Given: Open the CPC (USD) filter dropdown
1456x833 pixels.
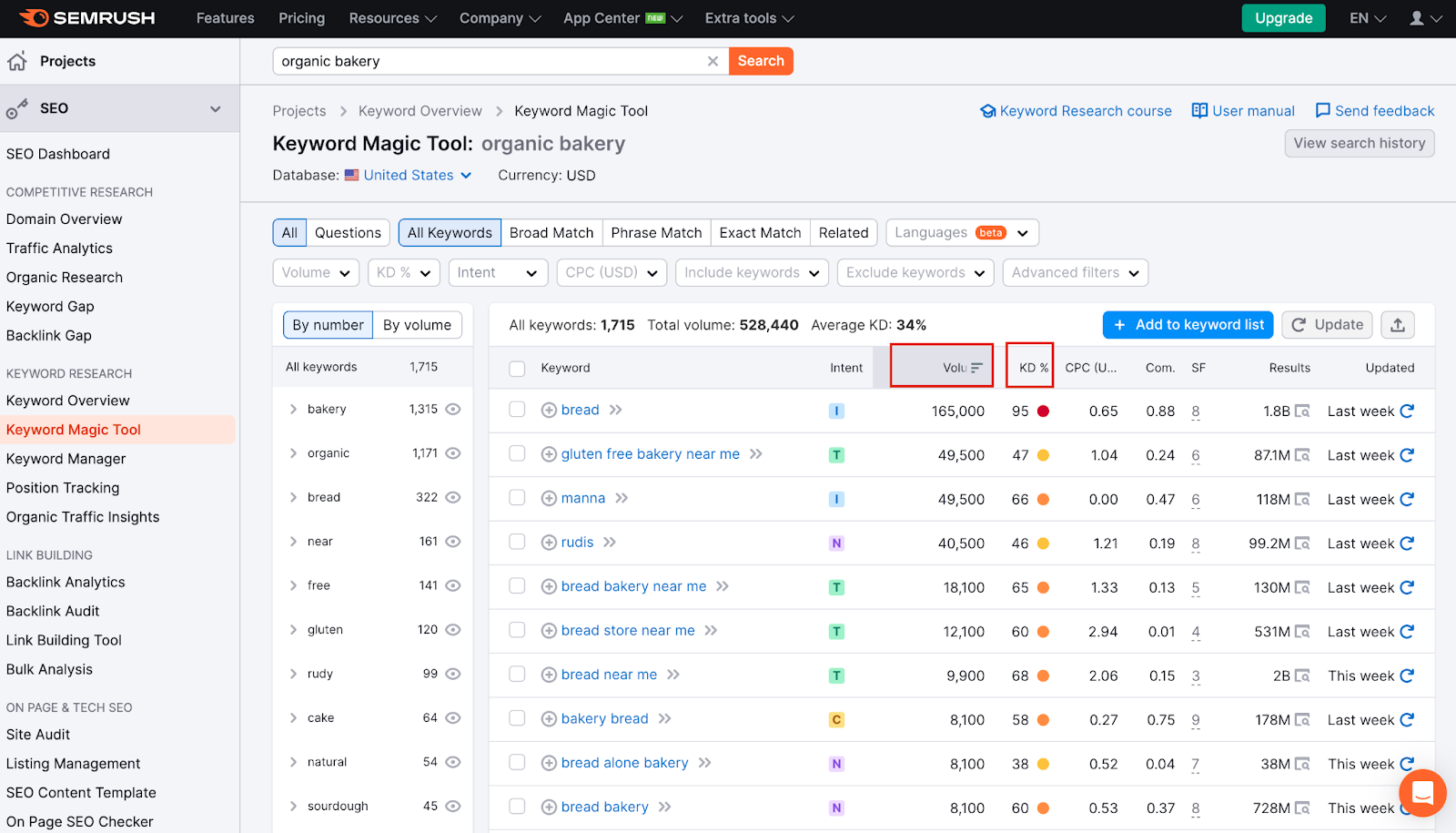Looking at the screenshot, I should click(612, 272).
